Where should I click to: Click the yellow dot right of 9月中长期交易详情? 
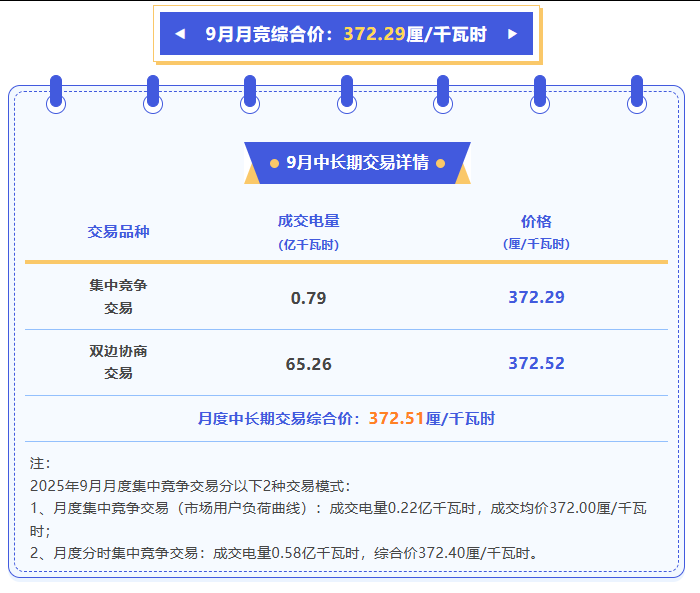[x=440, y=163]
